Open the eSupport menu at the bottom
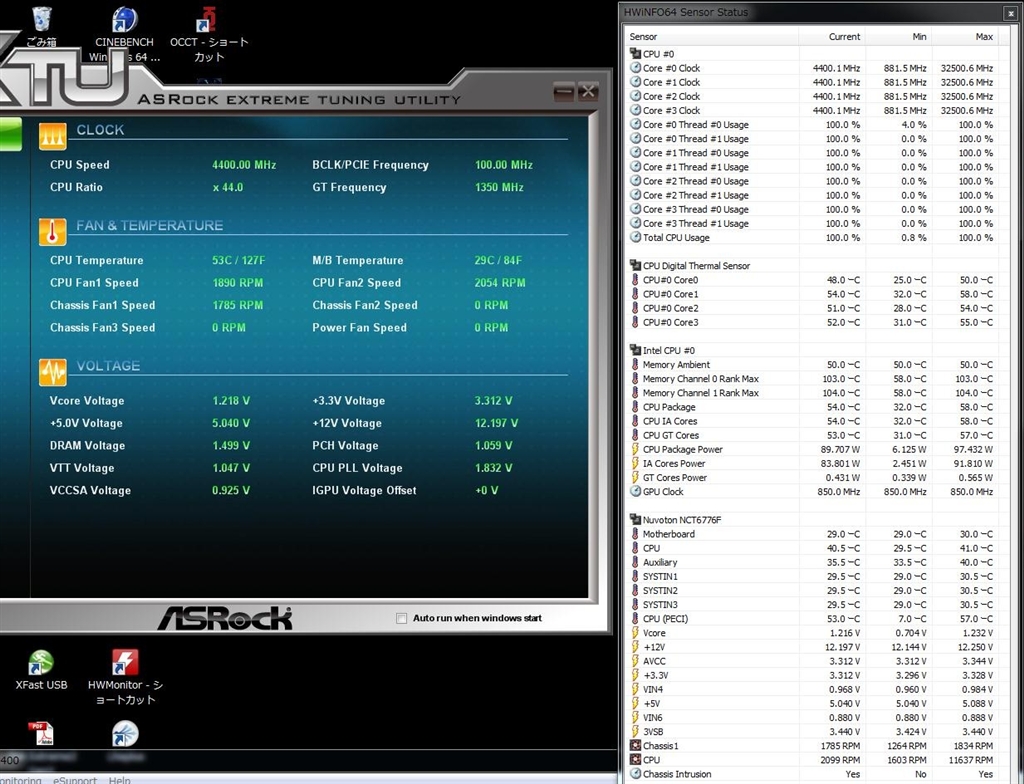This screenshot has width=1024, height=784. tap(74, 780)
